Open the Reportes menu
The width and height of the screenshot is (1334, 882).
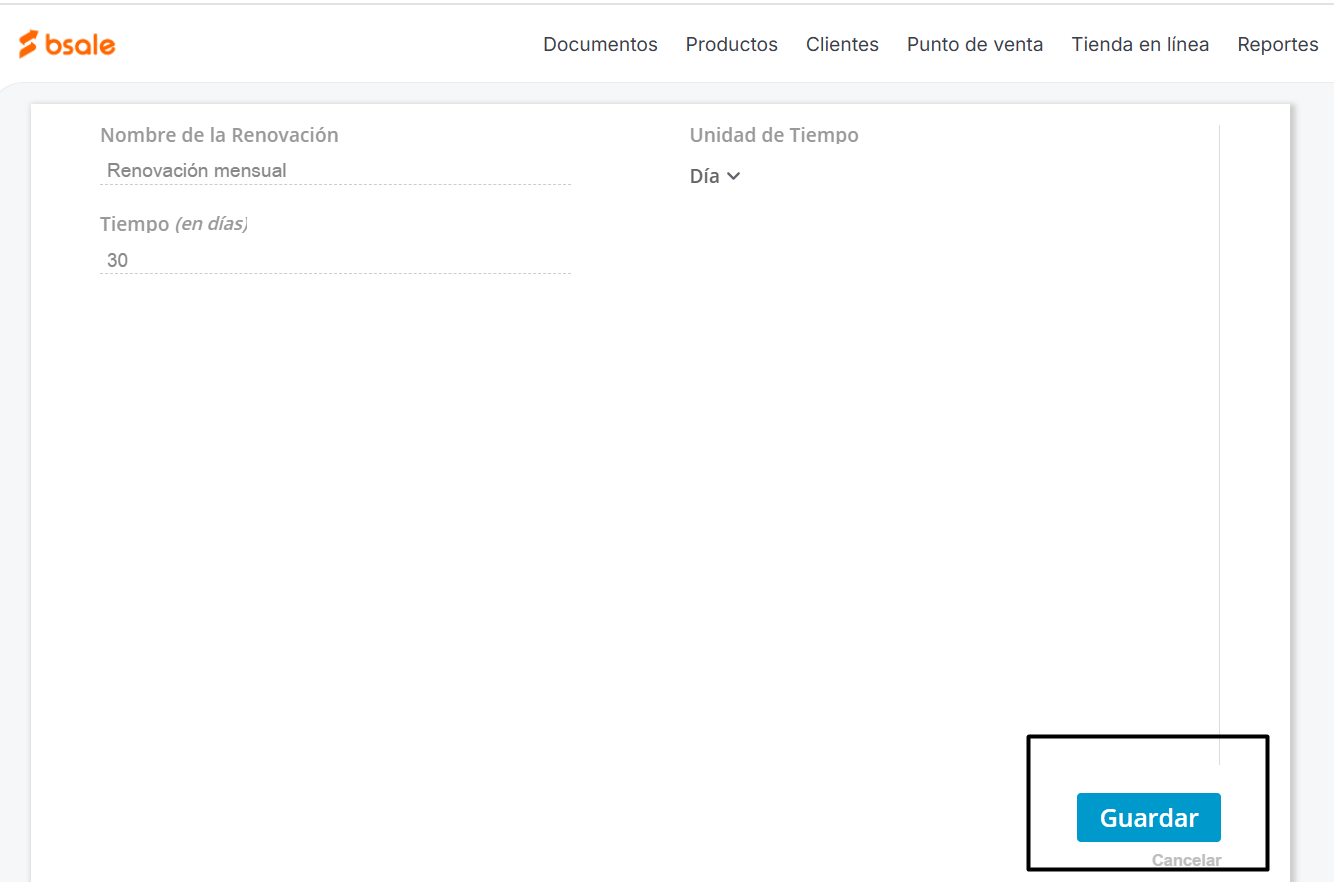1278,44
